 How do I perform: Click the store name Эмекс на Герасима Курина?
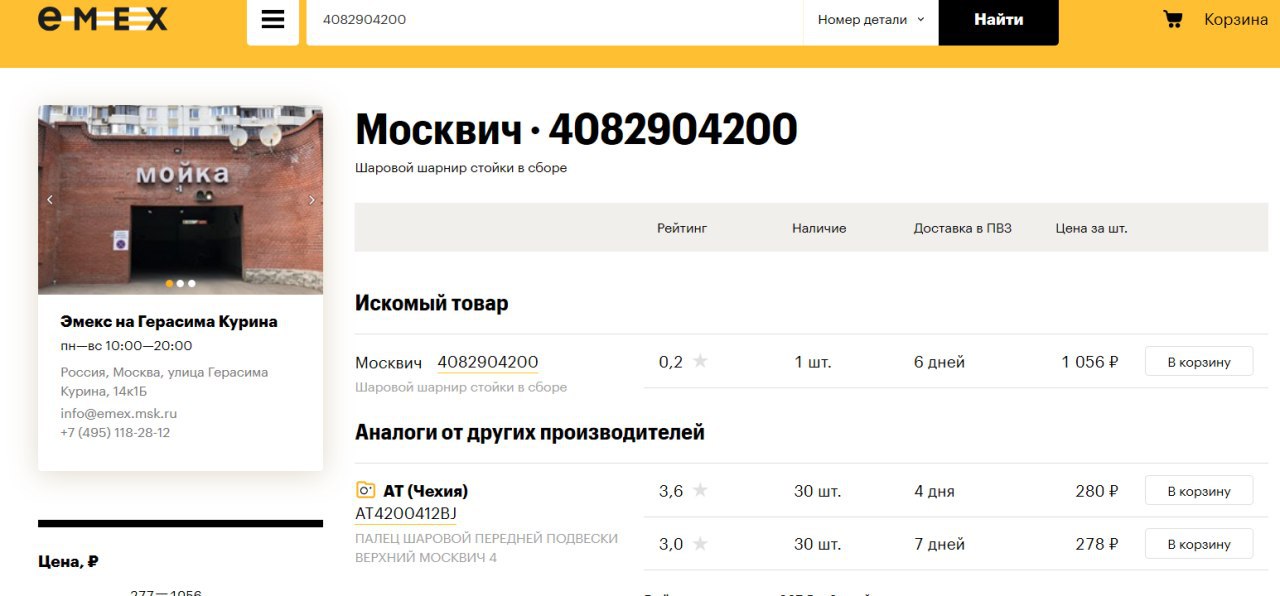[169, 322]
